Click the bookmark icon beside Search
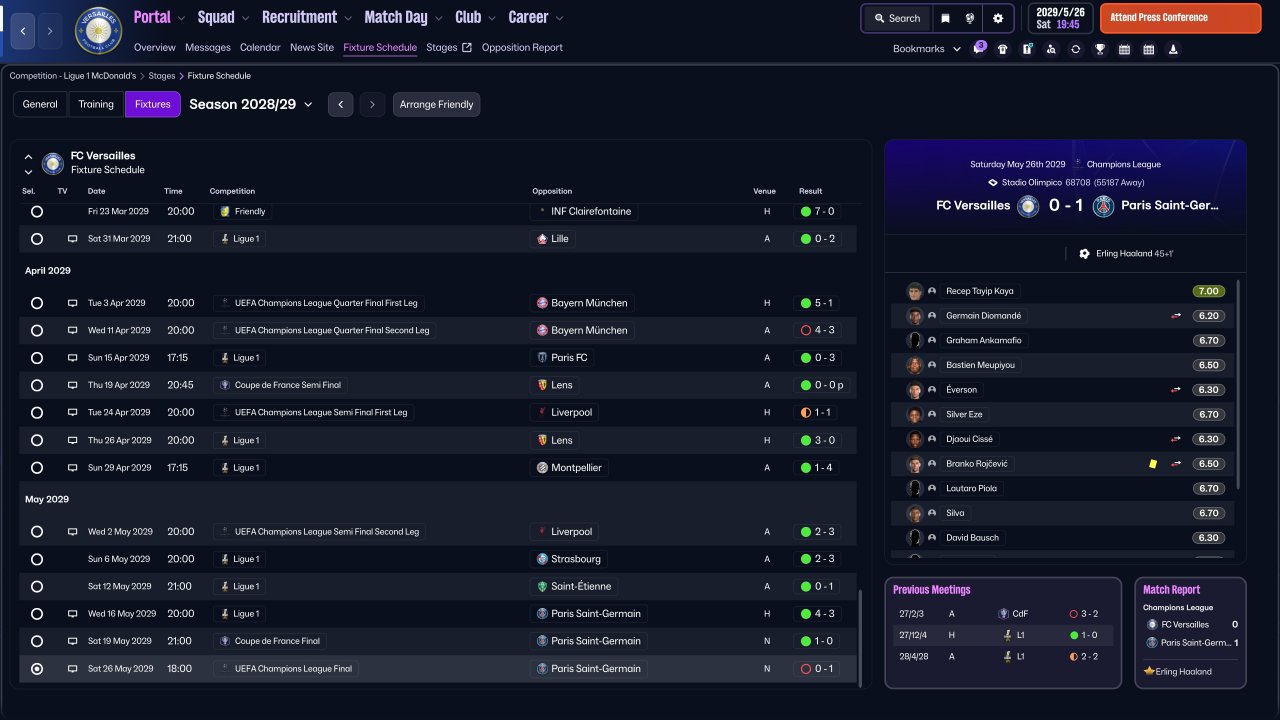The width and height of the screenshot is (1280, 720). click(945, 18)
